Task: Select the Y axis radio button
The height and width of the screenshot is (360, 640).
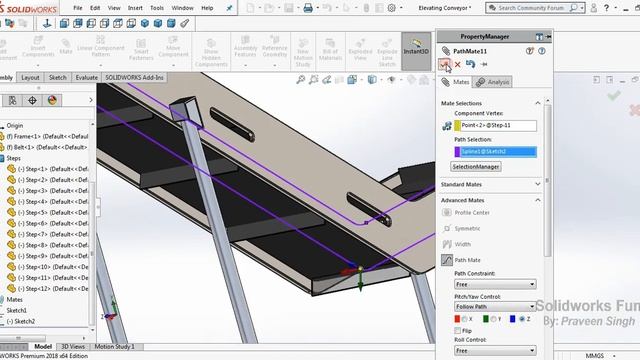Action: 493,319
